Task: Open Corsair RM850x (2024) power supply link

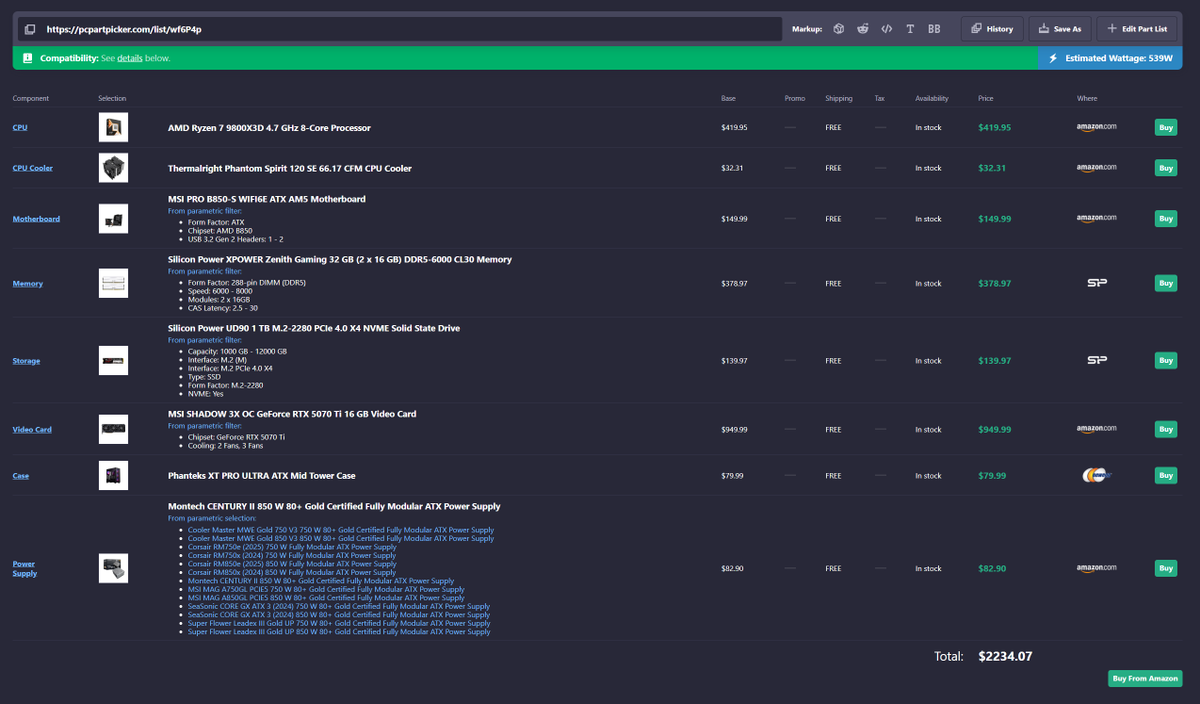Action: [x=292, y=572]
